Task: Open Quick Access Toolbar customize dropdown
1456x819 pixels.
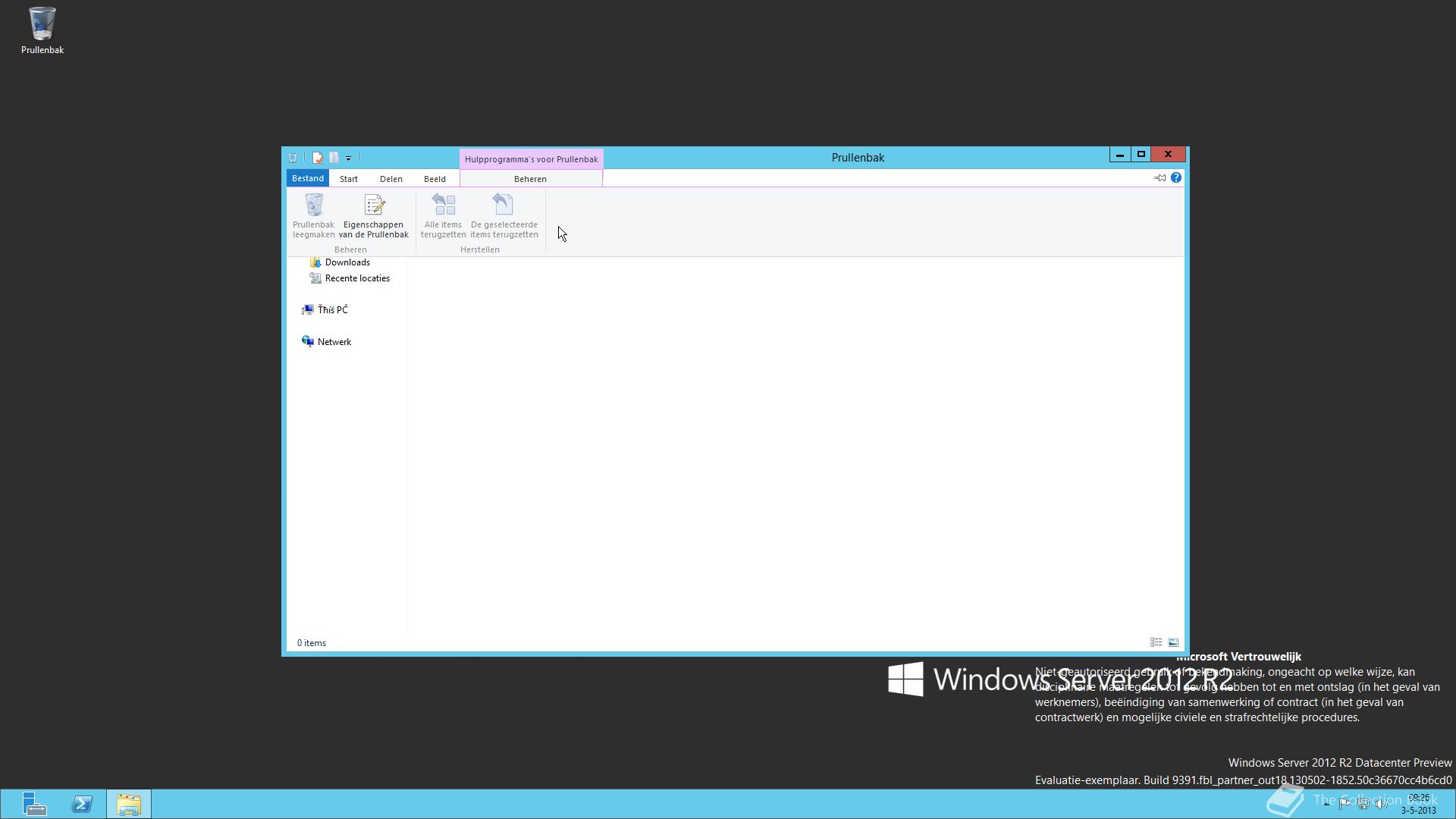Action: pos(348,158)
